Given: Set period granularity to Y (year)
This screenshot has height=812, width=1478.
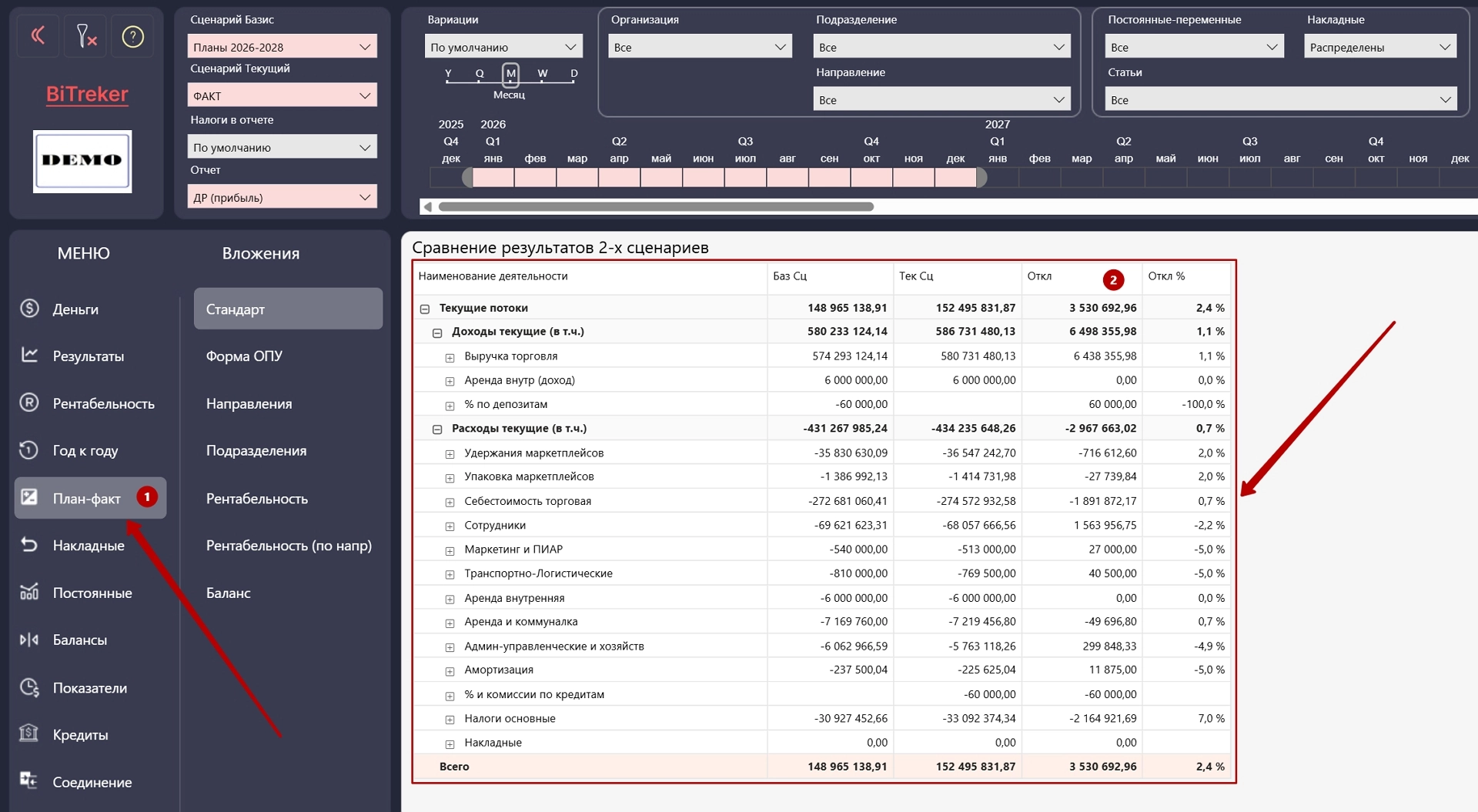Looking at the screenshot, I should click(448, 74).
